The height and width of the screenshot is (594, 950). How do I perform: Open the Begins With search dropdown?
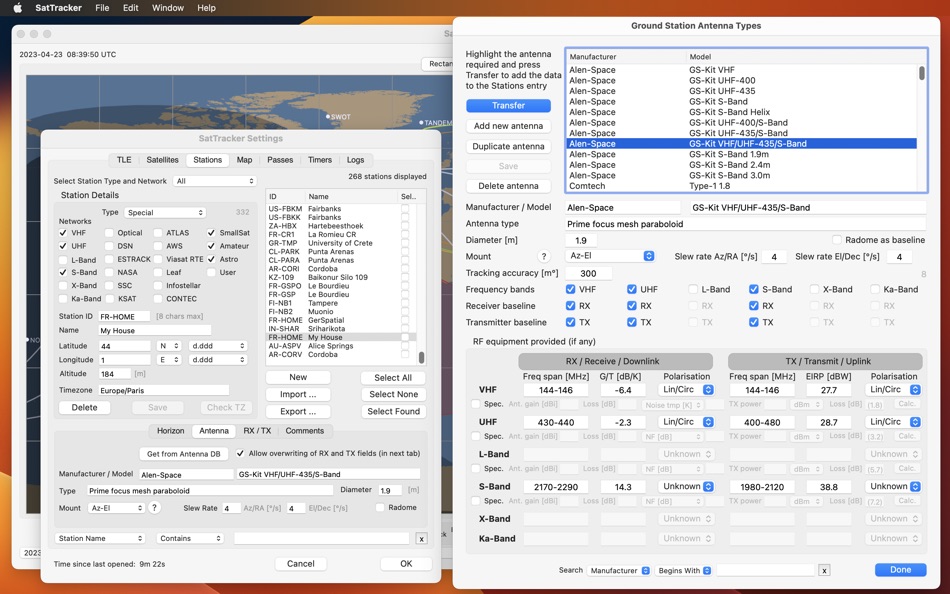(x=683, y=570)
